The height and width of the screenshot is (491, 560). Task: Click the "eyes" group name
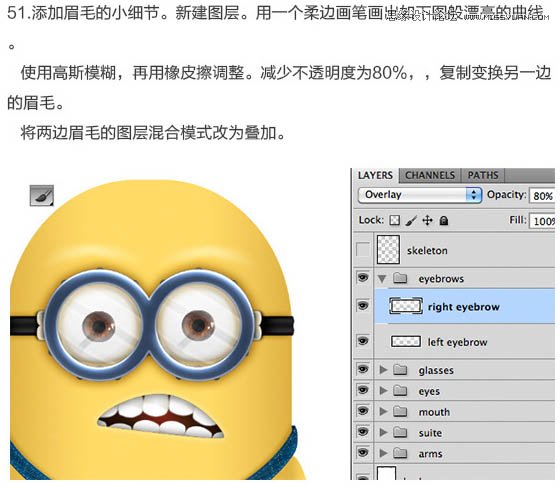(x=429, y=392)
